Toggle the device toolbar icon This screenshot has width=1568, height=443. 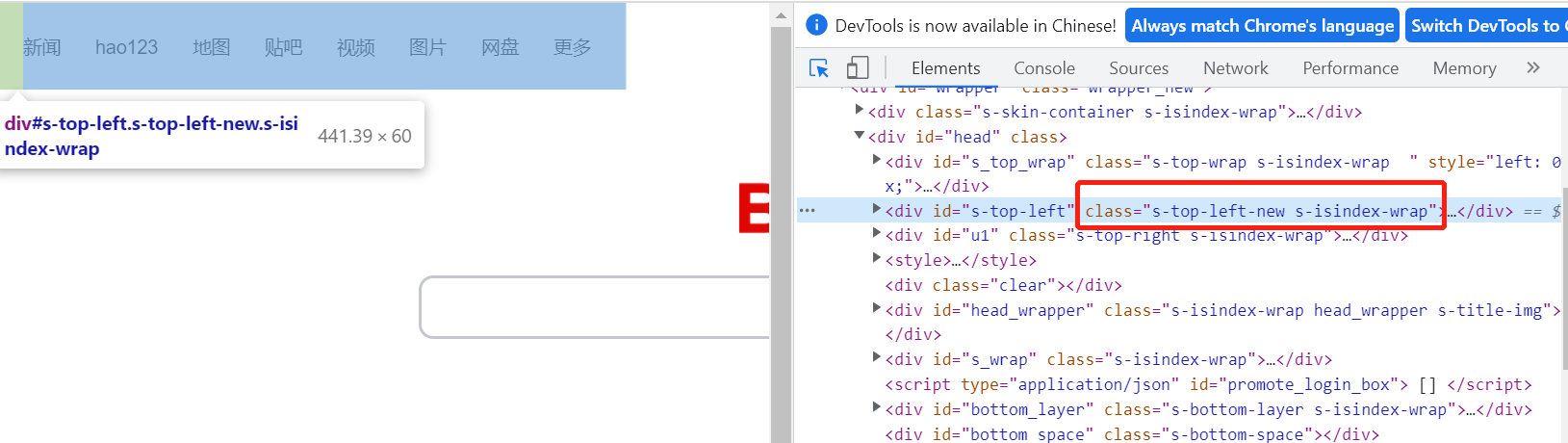pyautogui.click(x=857, y=68)
